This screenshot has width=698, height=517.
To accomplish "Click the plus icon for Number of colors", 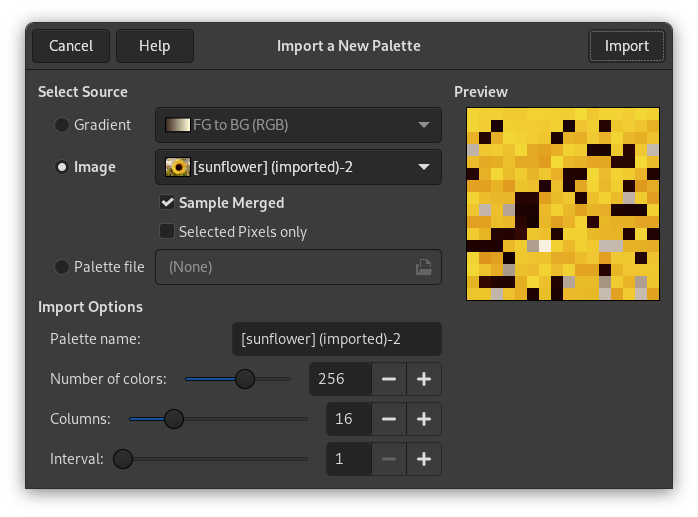I will pos(424,379).
